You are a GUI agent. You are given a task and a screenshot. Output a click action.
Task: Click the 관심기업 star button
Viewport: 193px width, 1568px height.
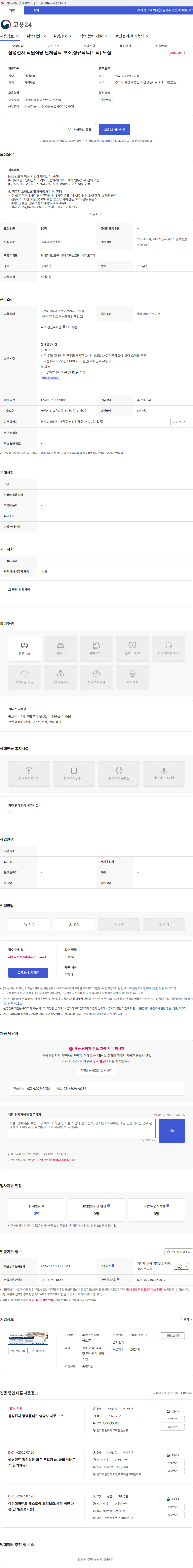[x=18, y=1351]
